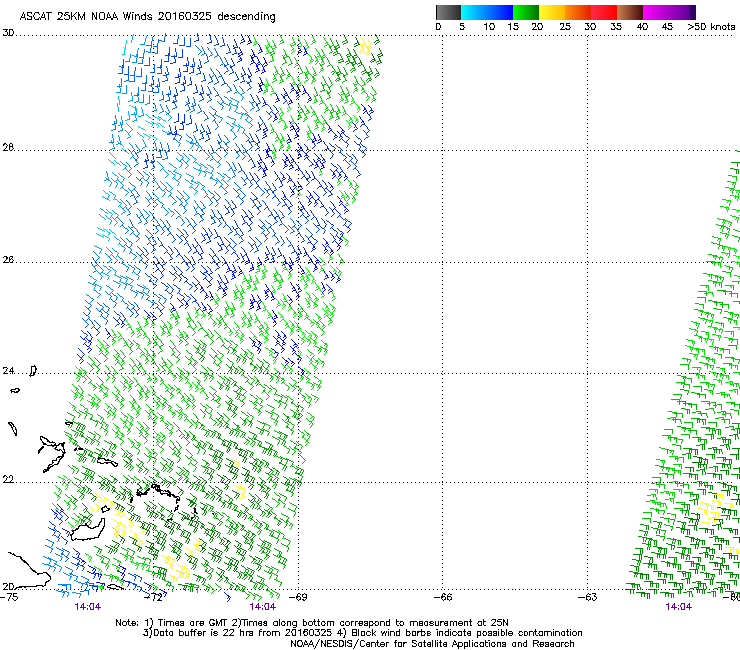This screenshot has width=740, height=650.
Task: Click the longitude label -63
Action: [588, 597]
